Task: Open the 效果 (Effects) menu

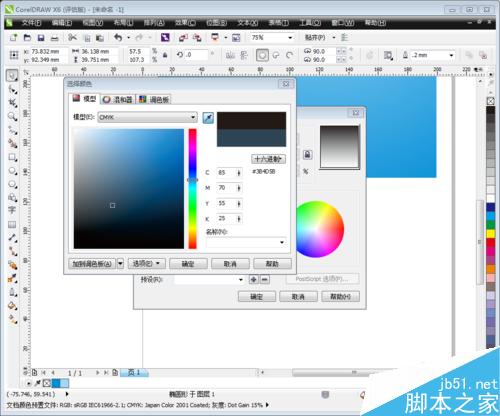Action: (185, 23)
